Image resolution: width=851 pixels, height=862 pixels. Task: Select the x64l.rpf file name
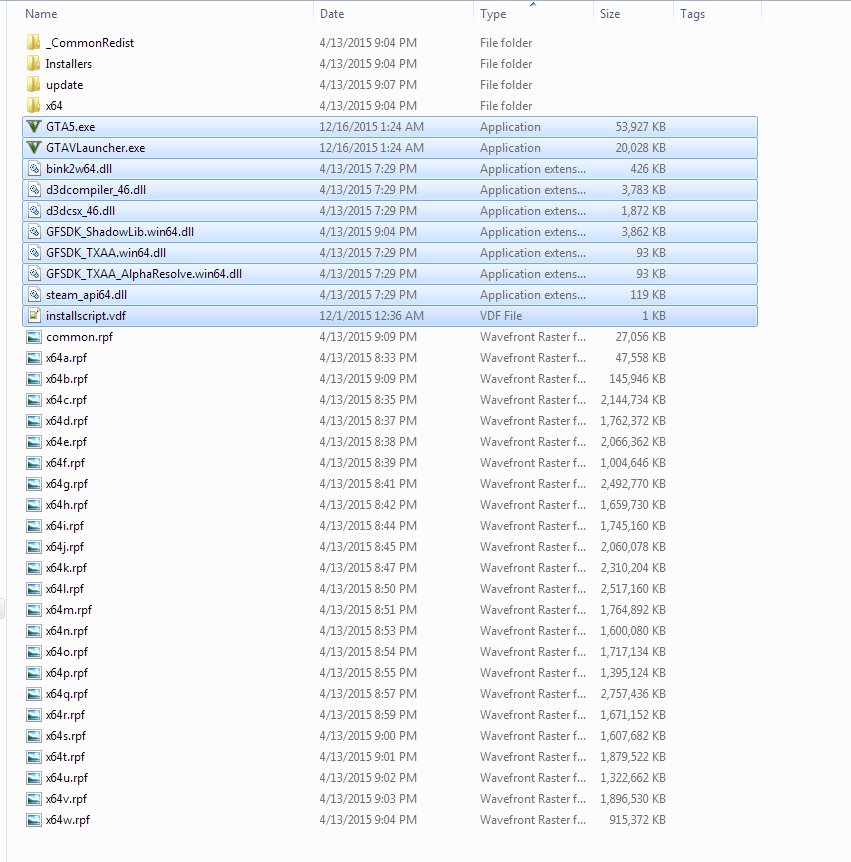[65, 589]
